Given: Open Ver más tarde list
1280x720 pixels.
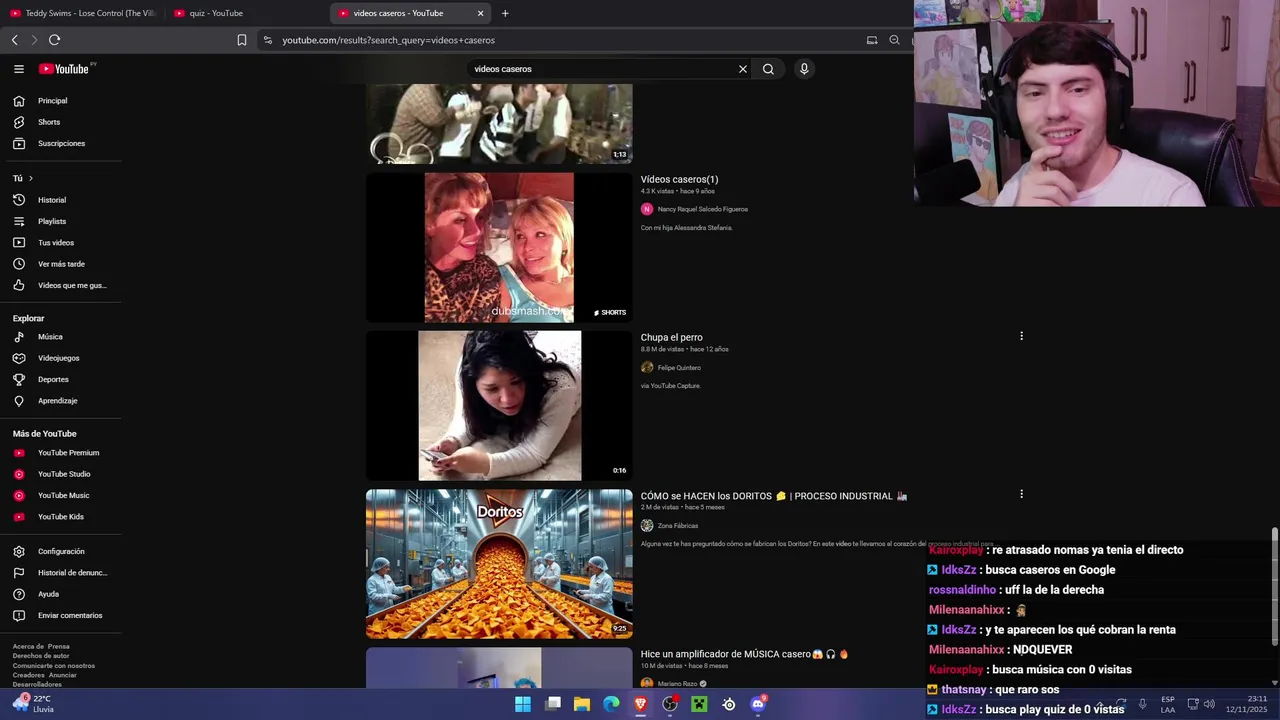Looking at the screenshot, I should click(x=62, y=264).
